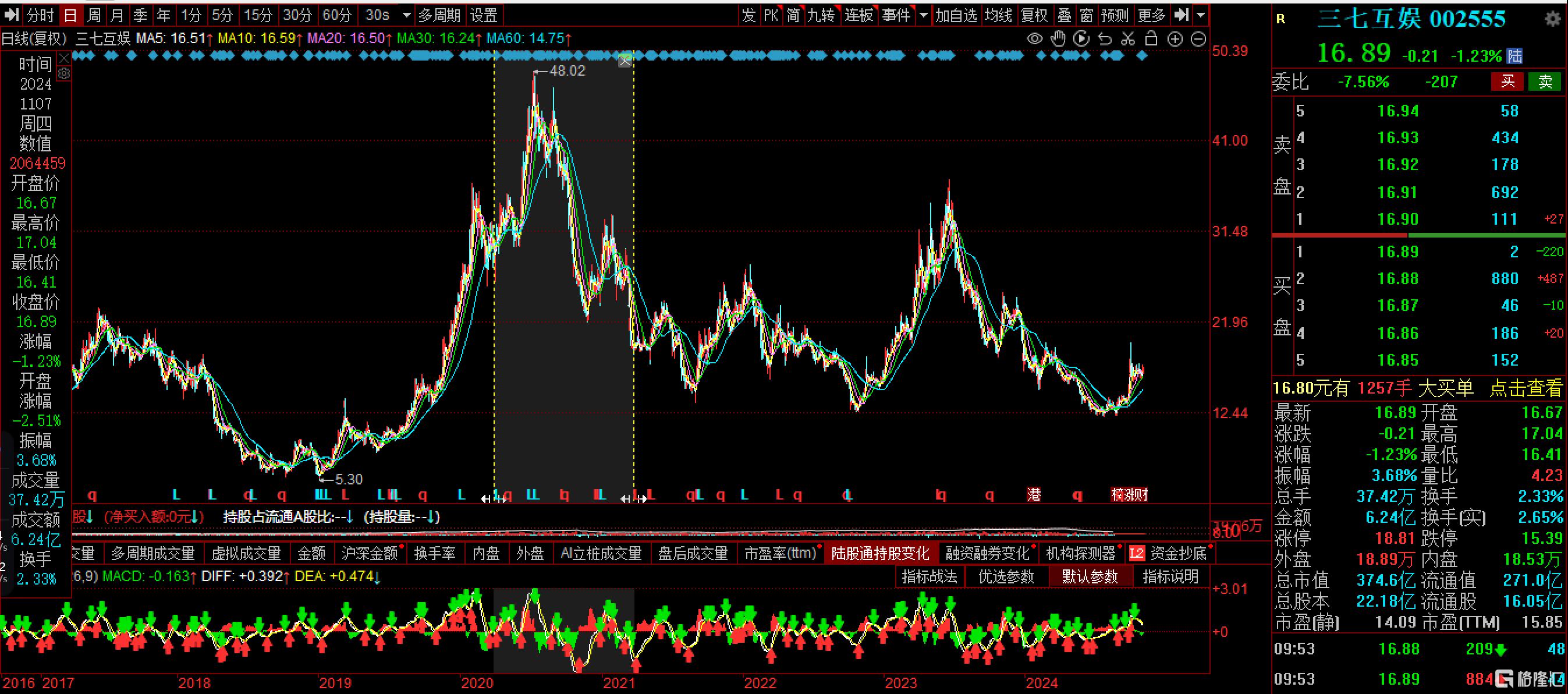Select 换手率 indicator tab

click(435, 553)
